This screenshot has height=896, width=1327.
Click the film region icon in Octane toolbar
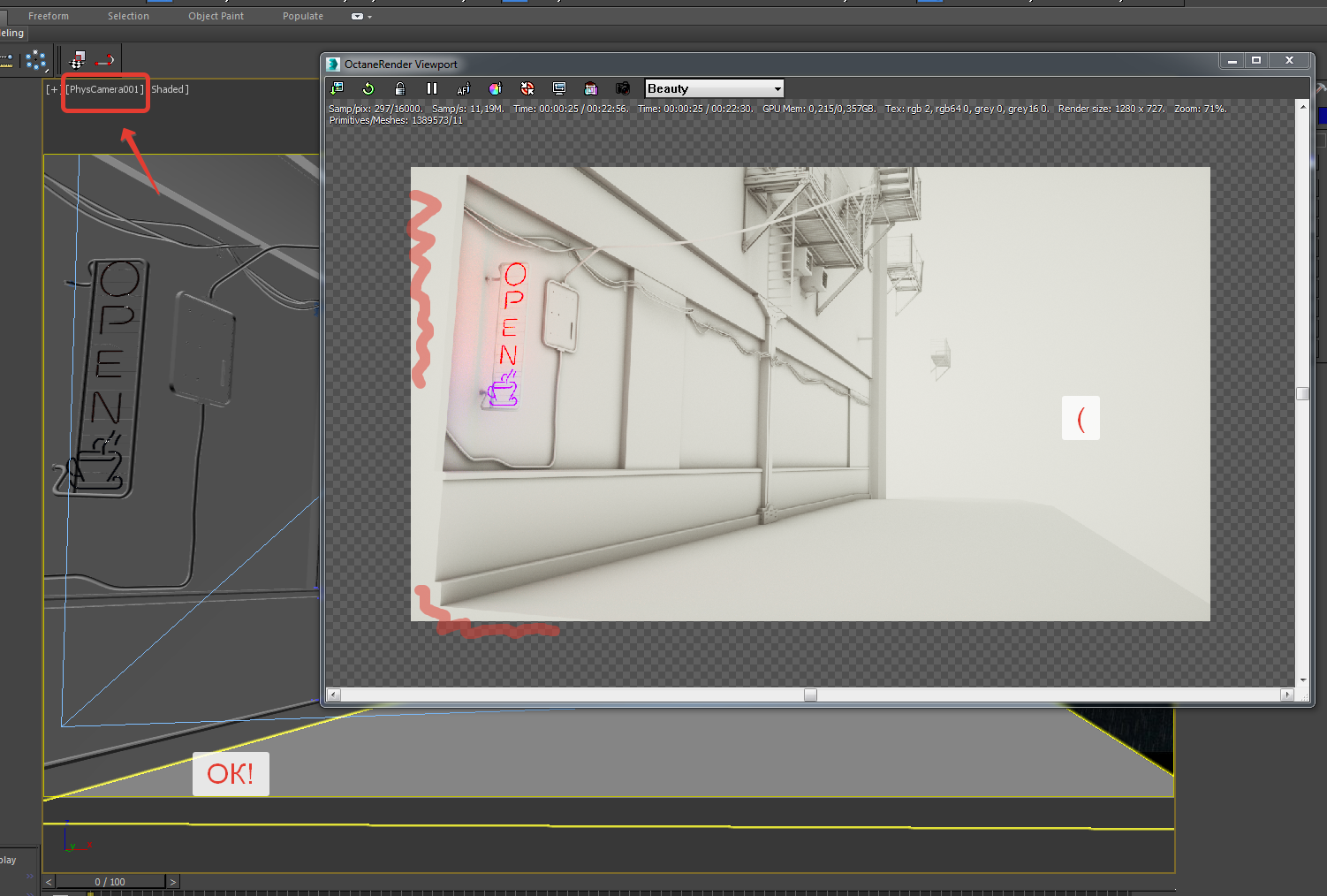coord(591,88)
